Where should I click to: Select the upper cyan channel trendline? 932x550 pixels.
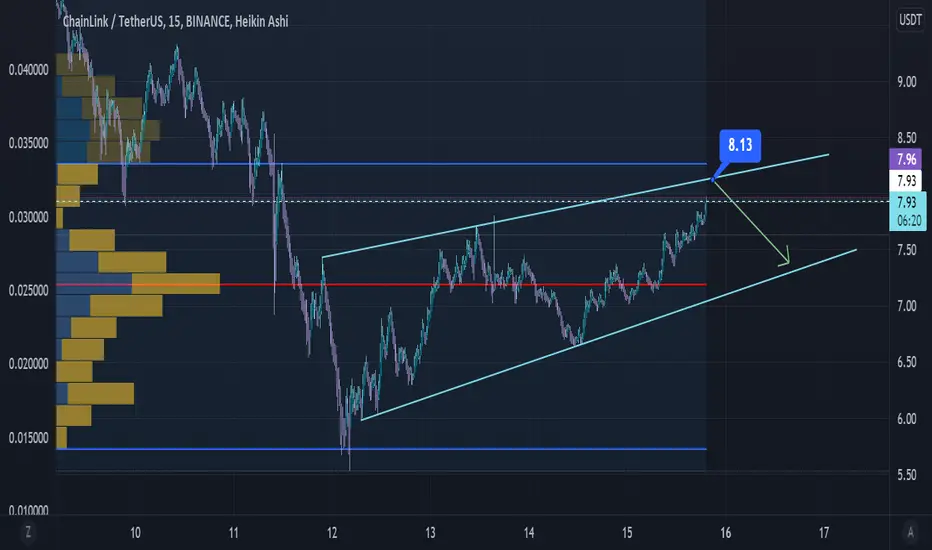tap(575, 206)
